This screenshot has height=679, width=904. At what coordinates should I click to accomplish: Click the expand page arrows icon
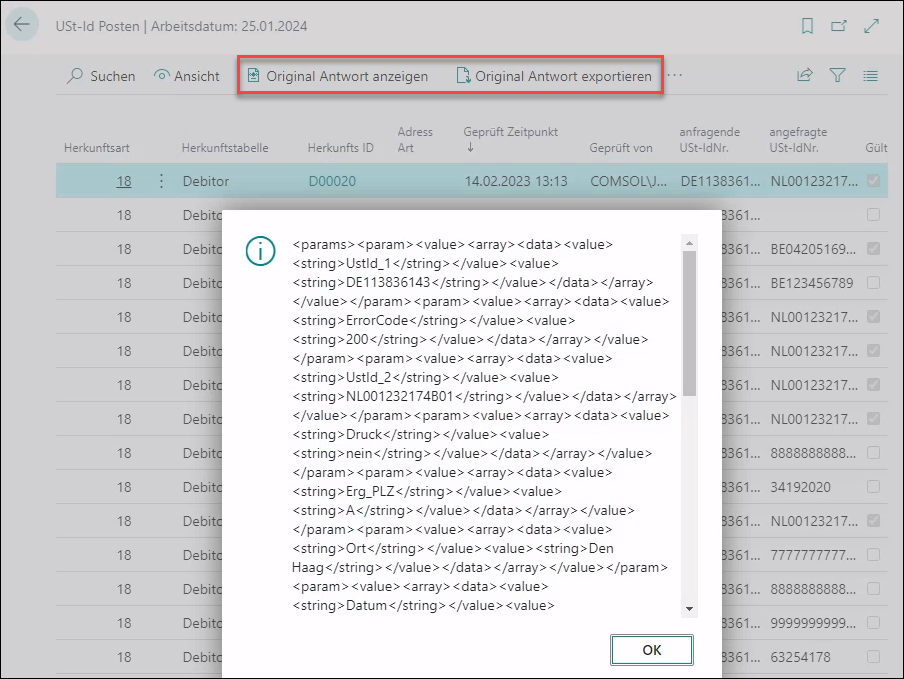[x=871, y=26]
